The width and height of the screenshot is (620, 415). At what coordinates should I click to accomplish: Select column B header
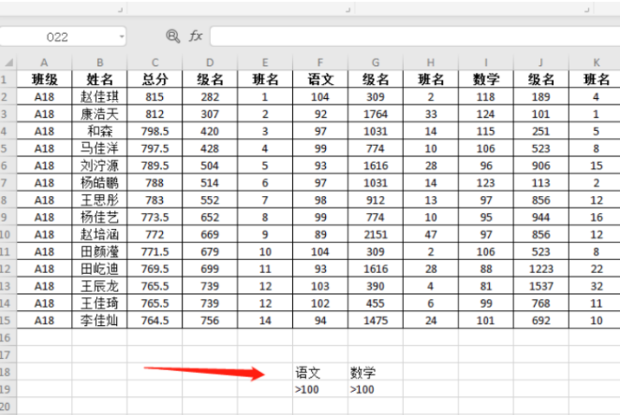(x=100, y=62)
